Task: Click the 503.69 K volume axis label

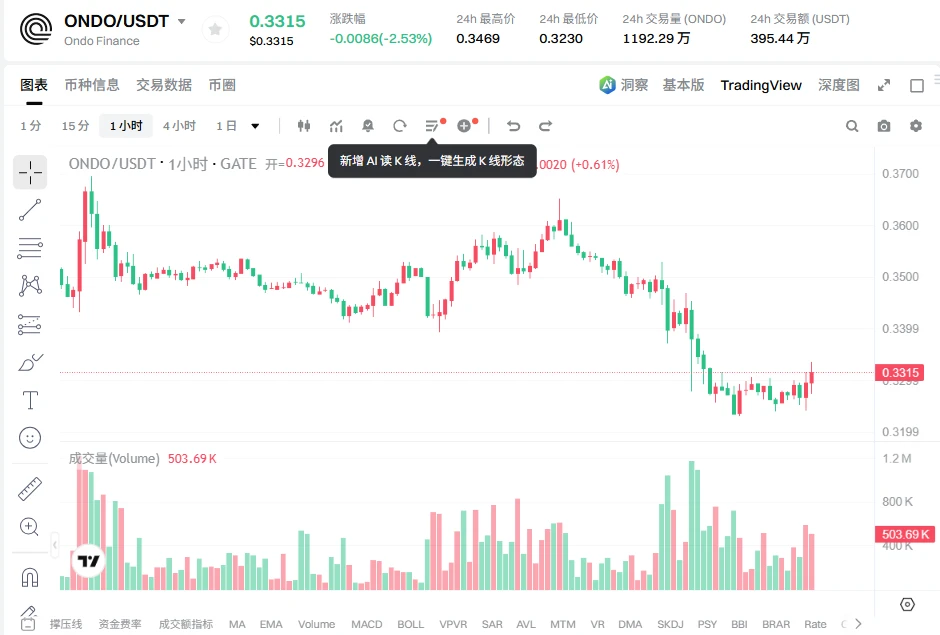Action: click(x=905, y=534)
